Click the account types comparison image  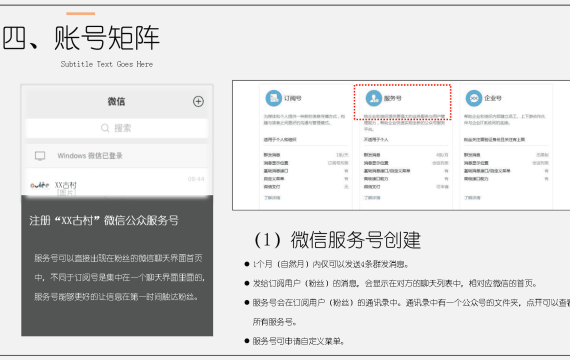tap(401, 145)
